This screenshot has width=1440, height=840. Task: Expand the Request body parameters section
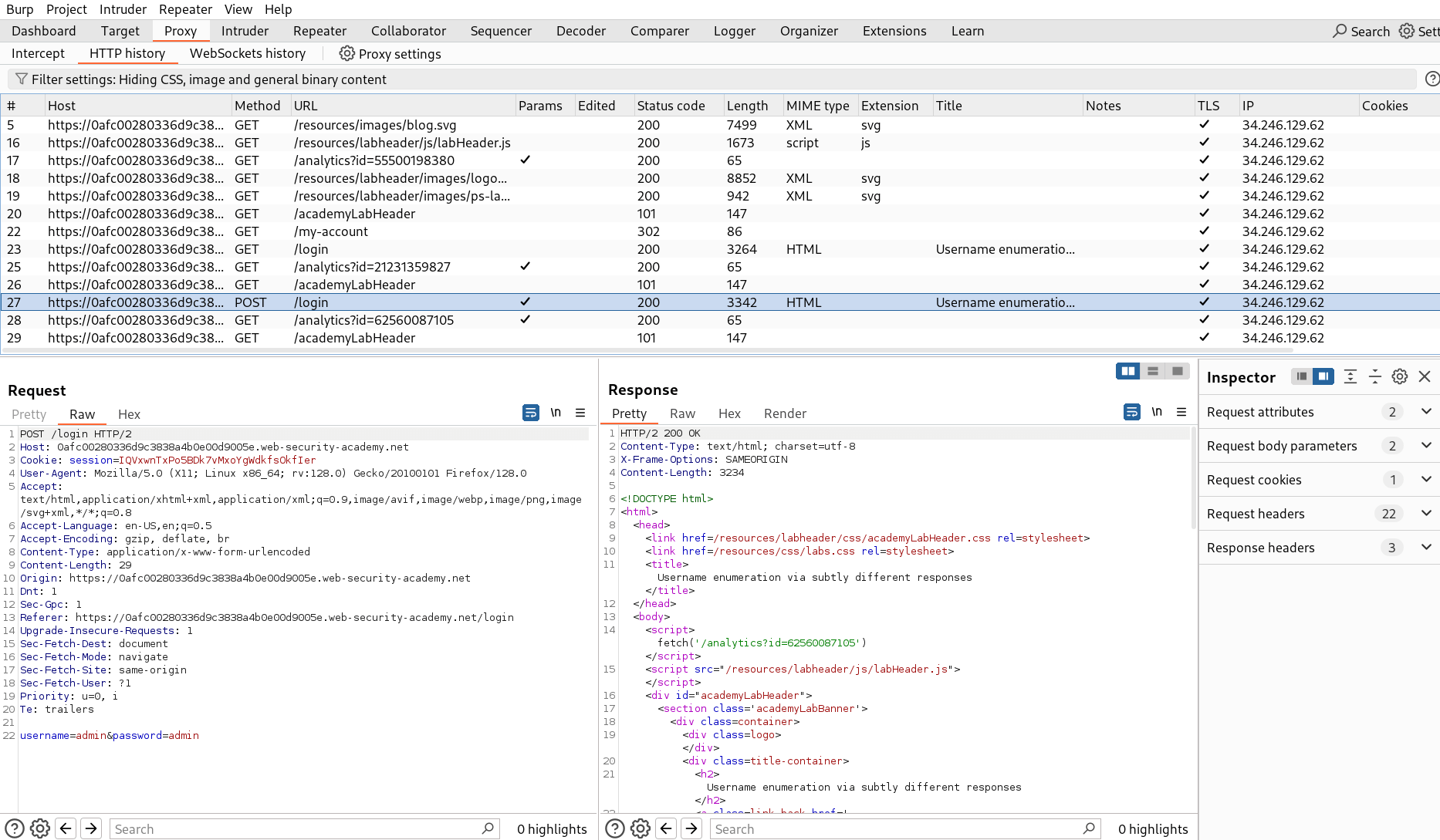point(1426,445)
